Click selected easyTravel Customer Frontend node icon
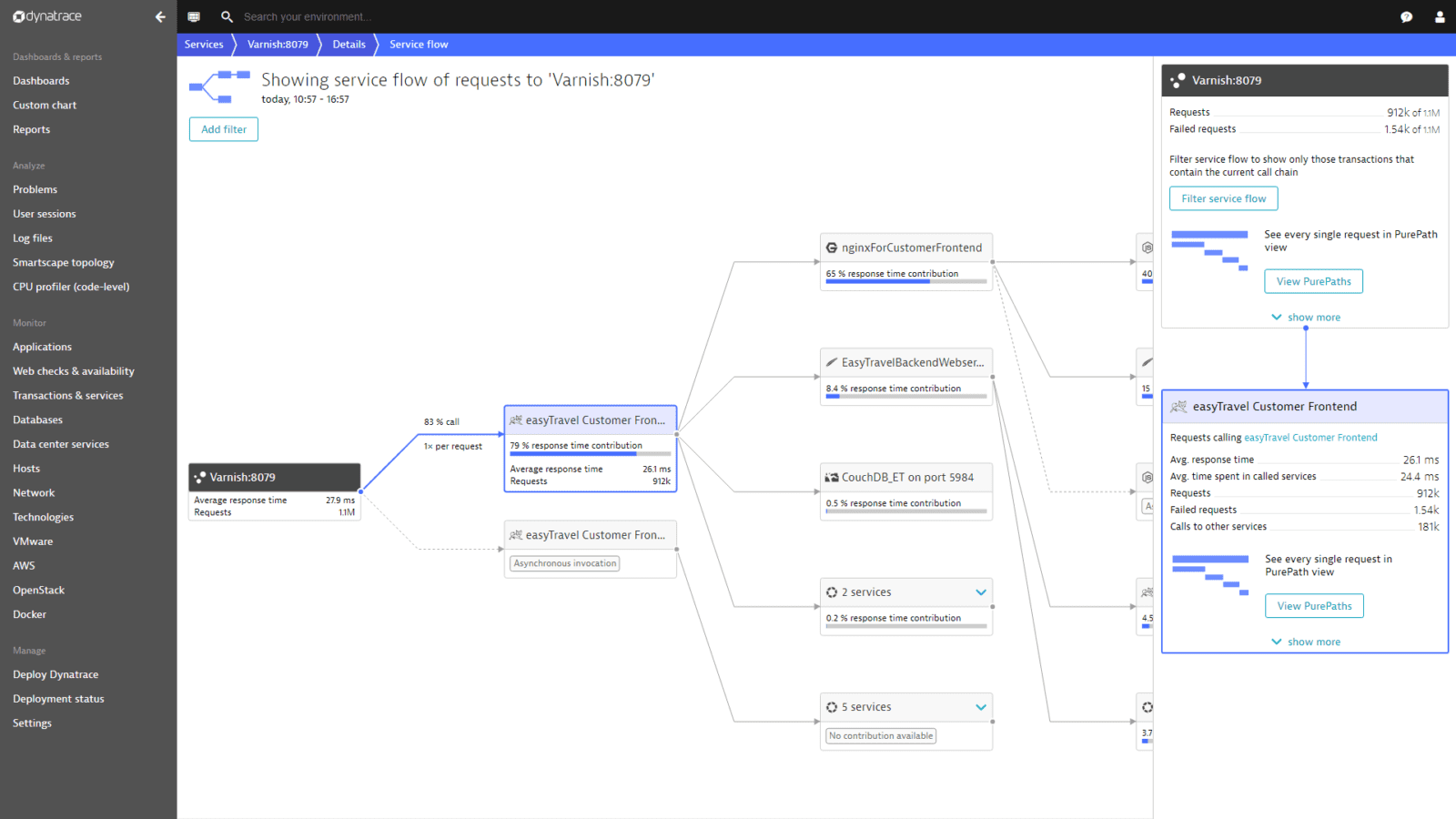The image size is (1456, 819). pos(516,420)
